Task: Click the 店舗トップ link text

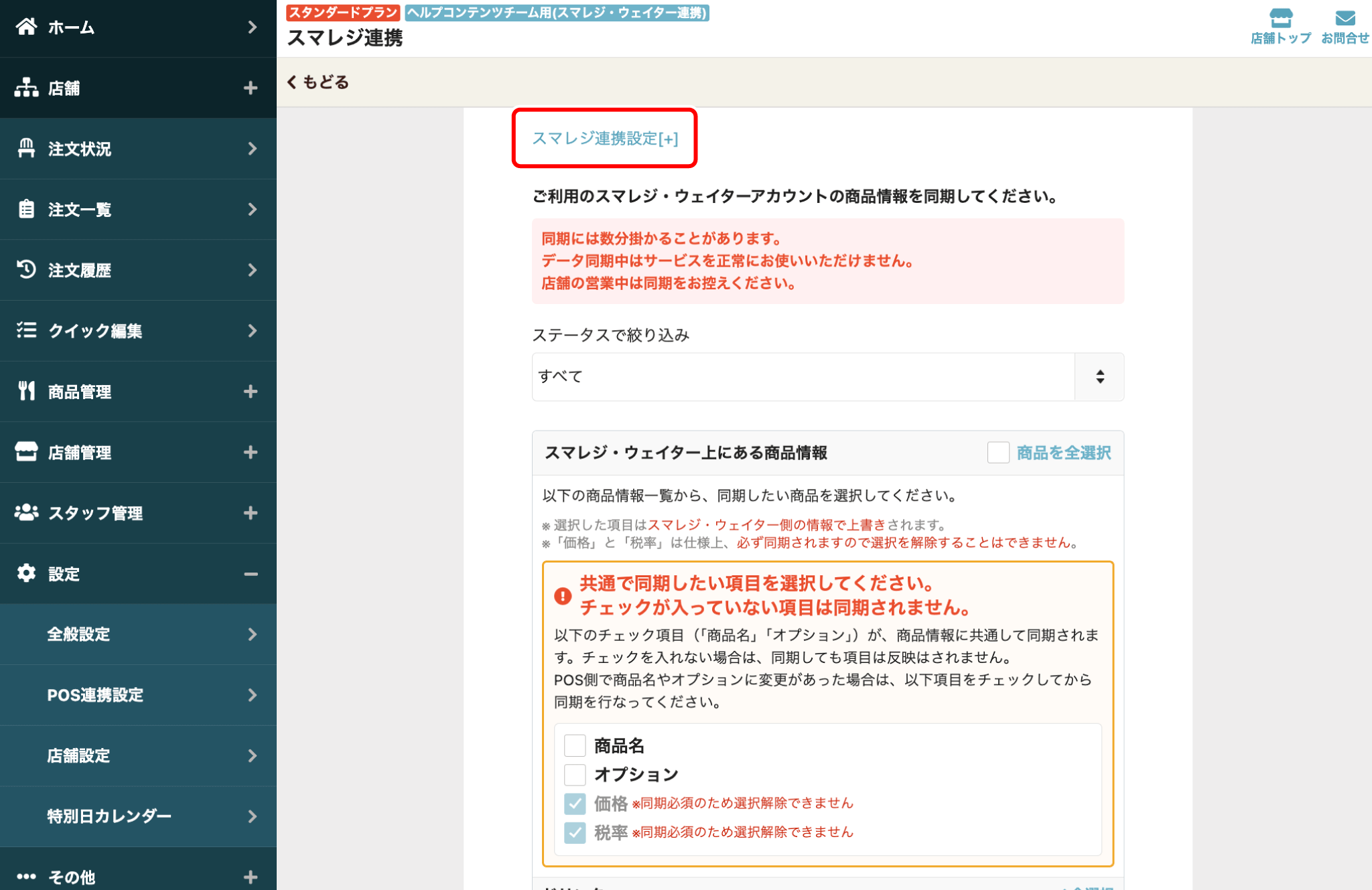Action: (1280, 38)
